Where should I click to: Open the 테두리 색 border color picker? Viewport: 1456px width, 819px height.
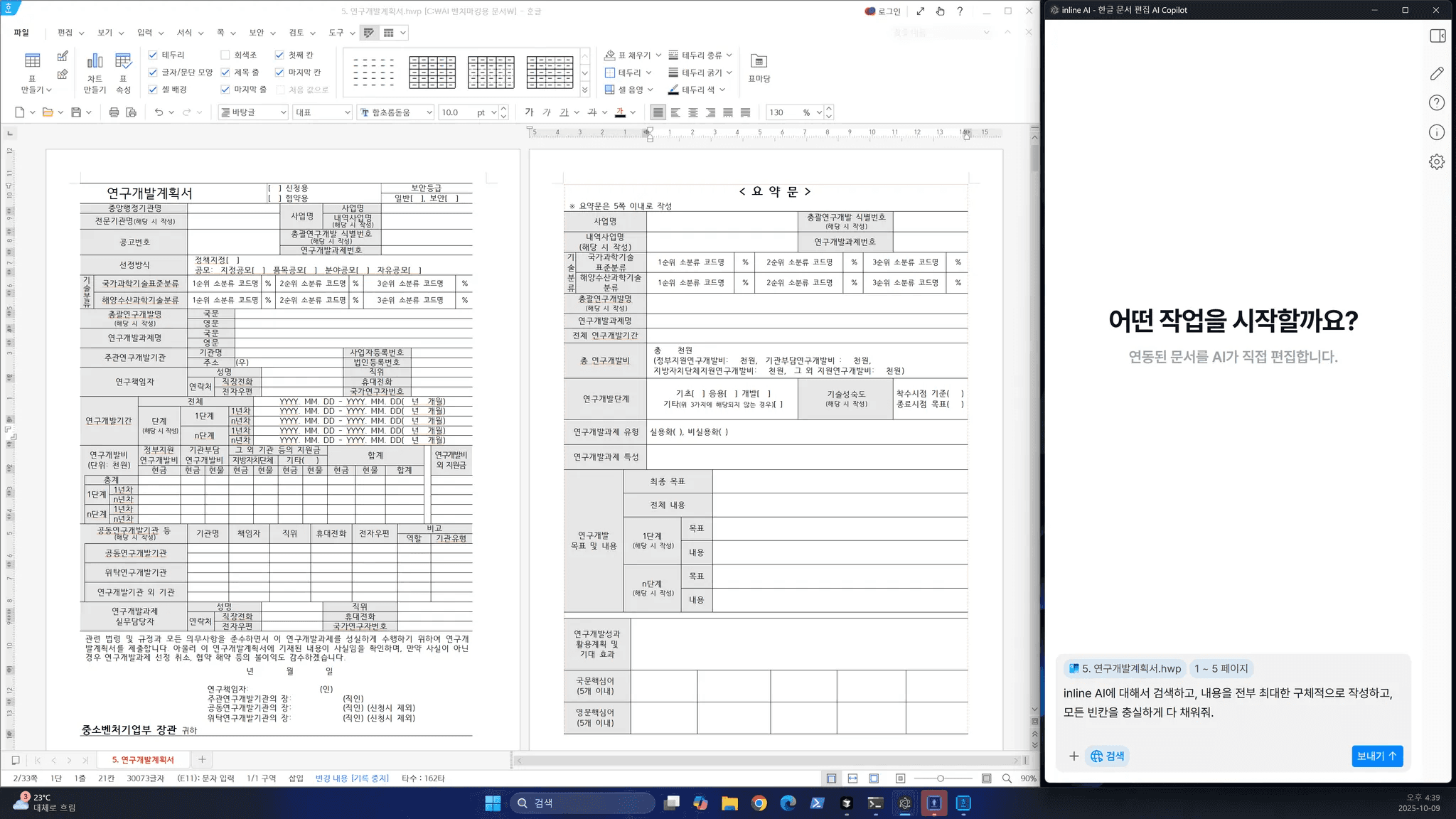[x=697, y=90]
